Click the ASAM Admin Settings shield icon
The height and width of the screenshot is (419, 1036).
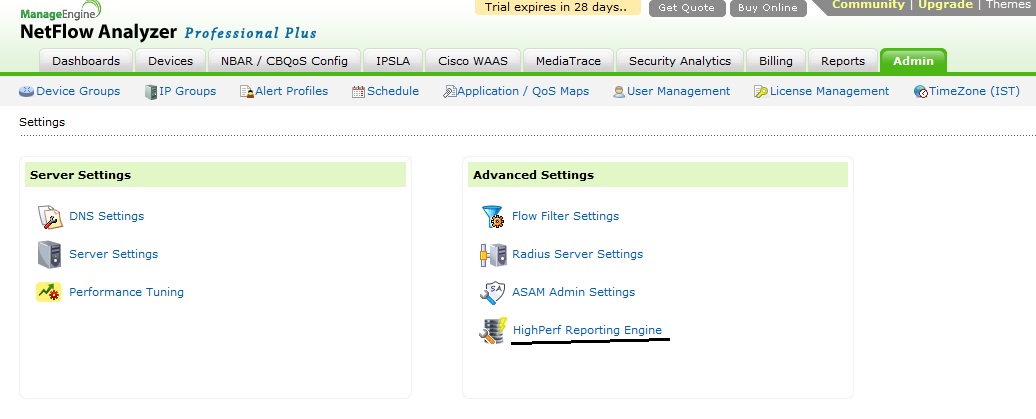pos(493,292)
